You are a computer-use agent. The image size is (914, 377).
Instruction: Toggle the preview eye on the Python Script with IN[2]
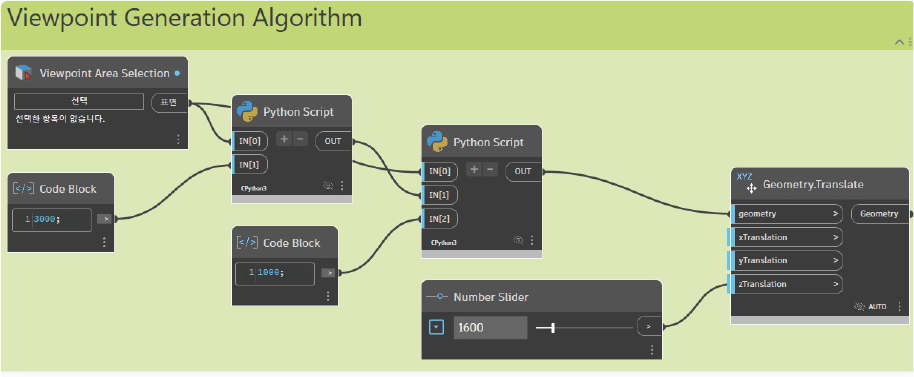tap(518, 240)
